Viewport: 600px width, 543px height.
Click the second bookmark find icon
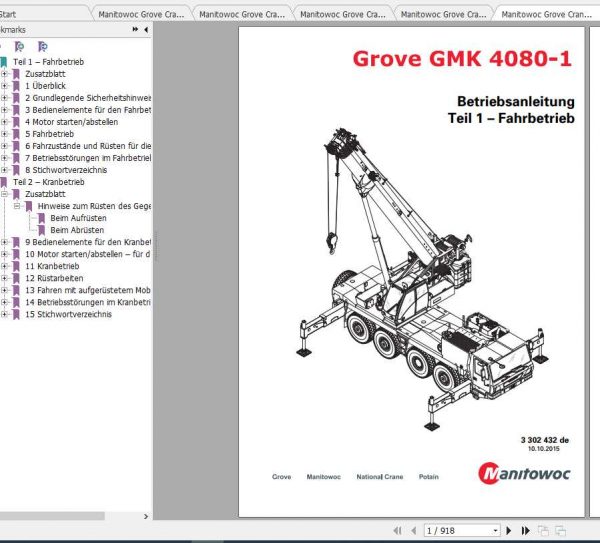(42, 47)
